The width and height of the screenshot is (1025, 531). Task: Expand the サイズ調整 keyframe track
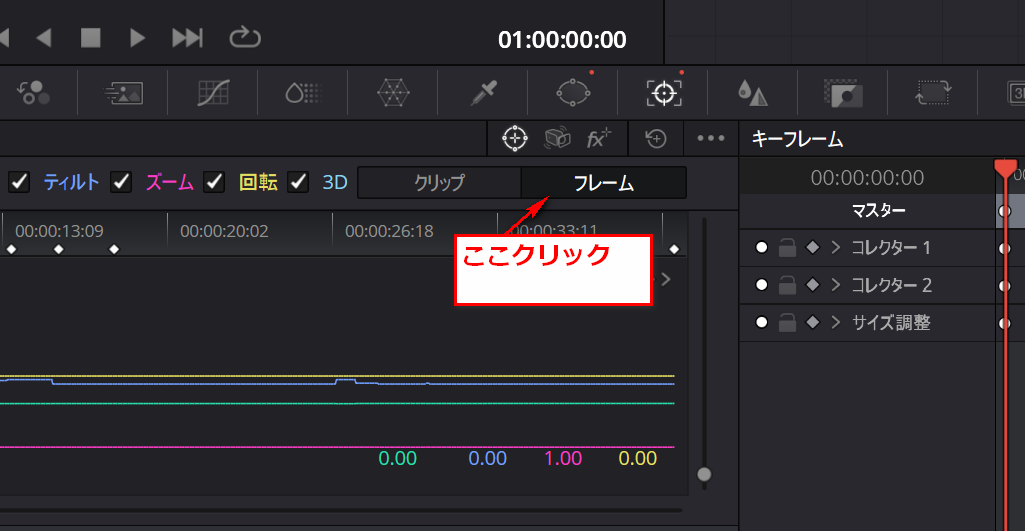click(836, 323)
